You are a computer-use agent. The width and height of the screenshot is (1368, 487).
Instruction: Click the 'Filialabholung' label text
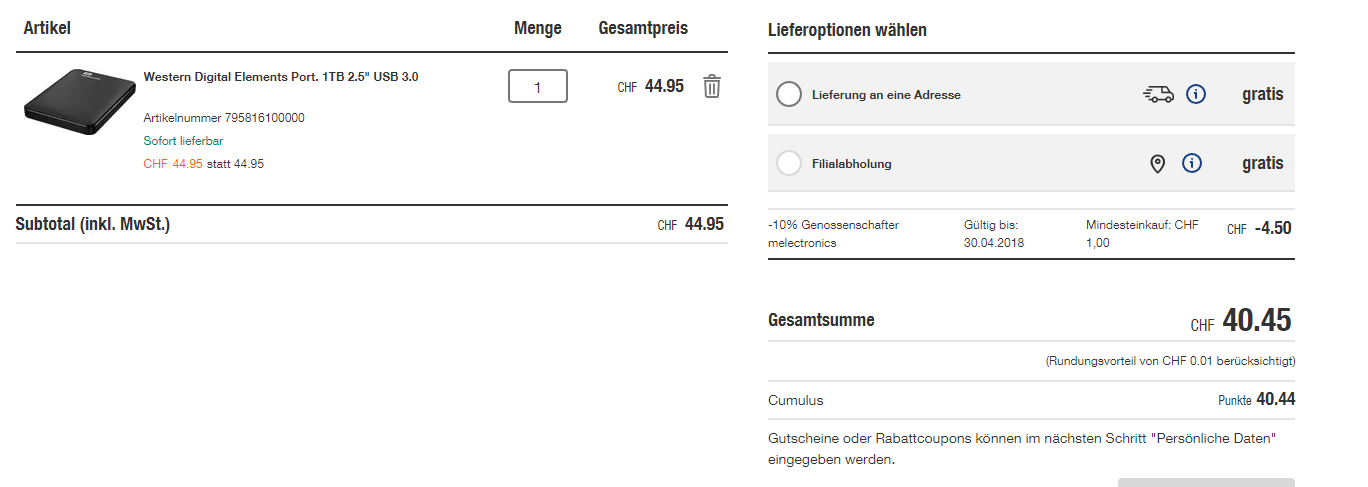click(851, 164)
